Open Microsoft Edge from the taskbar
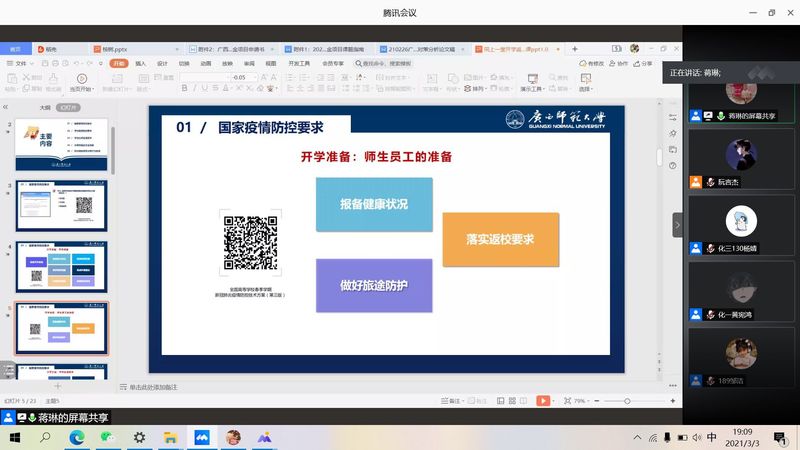800x450 pixels. [x=77, y=437]
